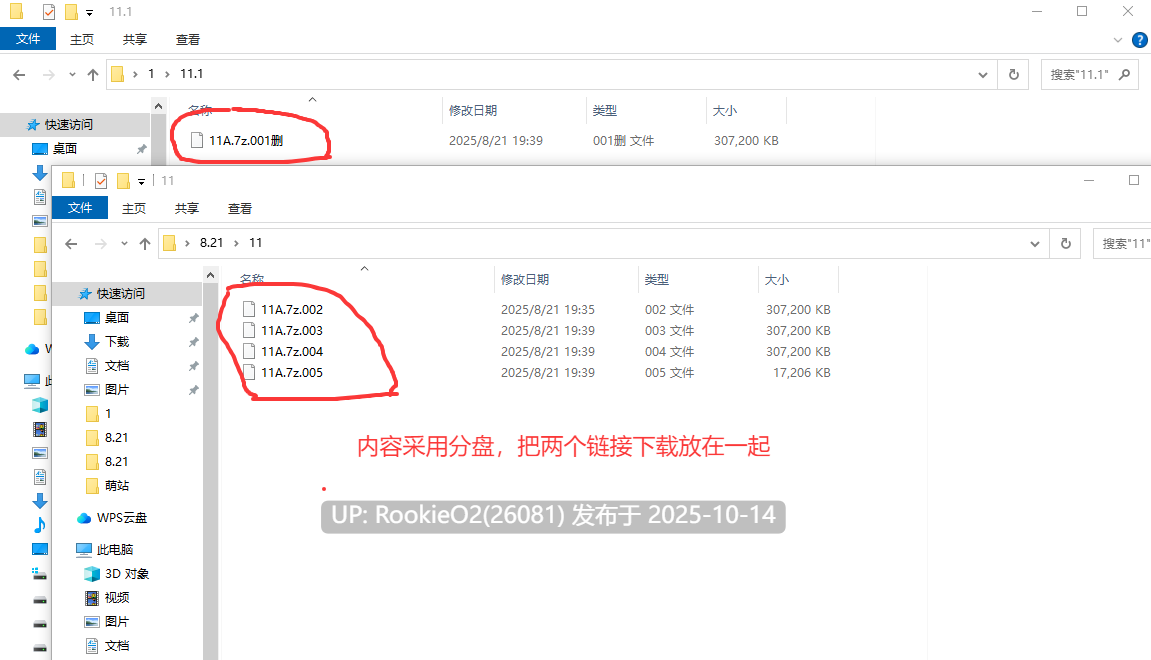The image size is (1151, 660).
Task: Open 文件 tab in the 11.1 window
Action: click(28, 39)
